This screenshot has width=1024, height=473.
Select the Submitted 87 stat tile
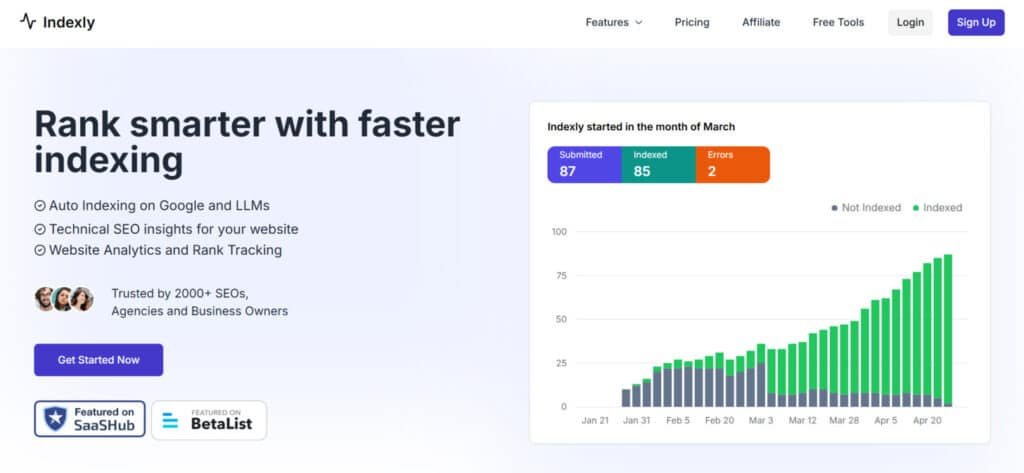coord(584,164)
